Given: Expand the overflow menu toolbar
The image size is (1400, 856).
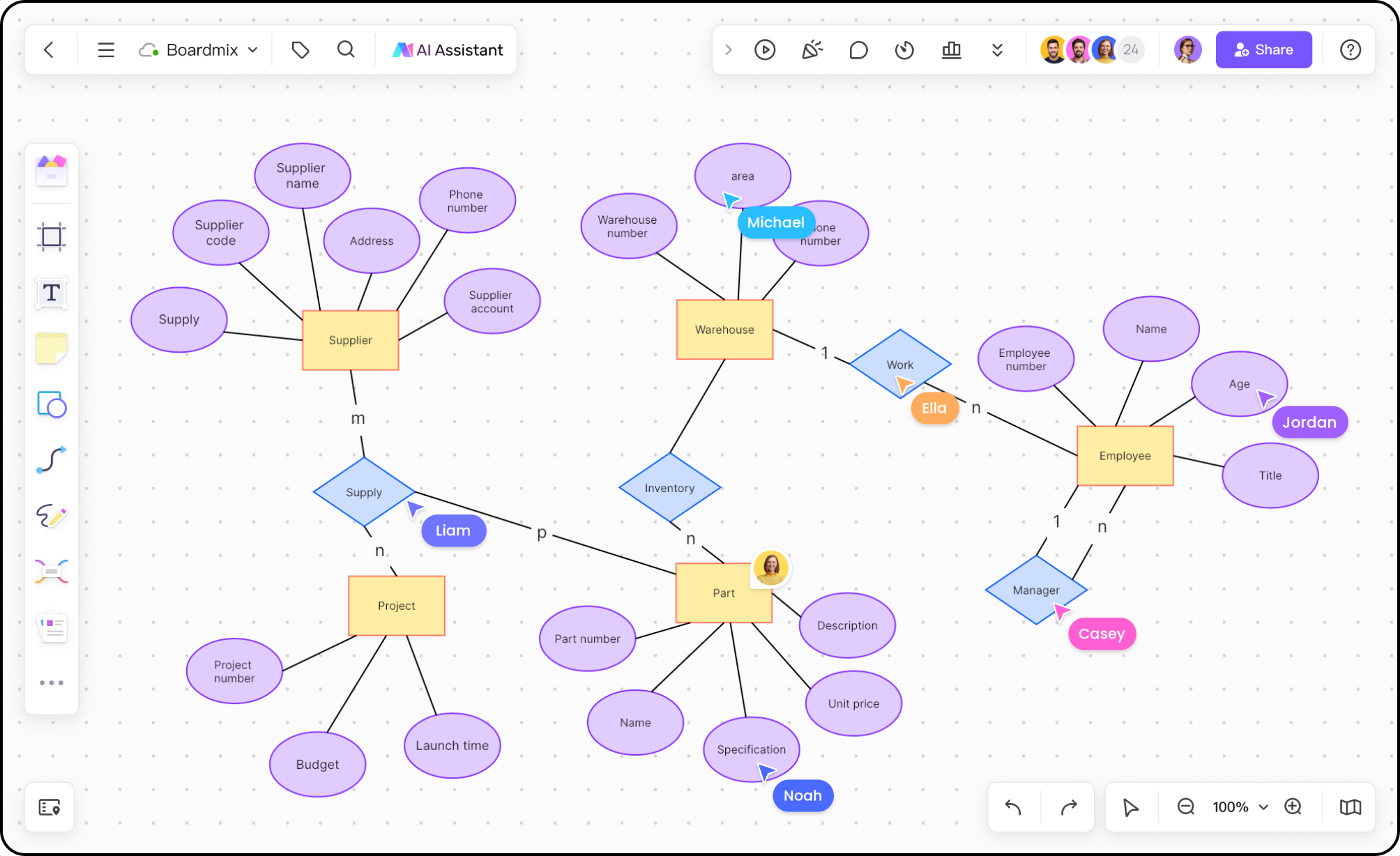Looking at the screenshot, I should [997, 49].
